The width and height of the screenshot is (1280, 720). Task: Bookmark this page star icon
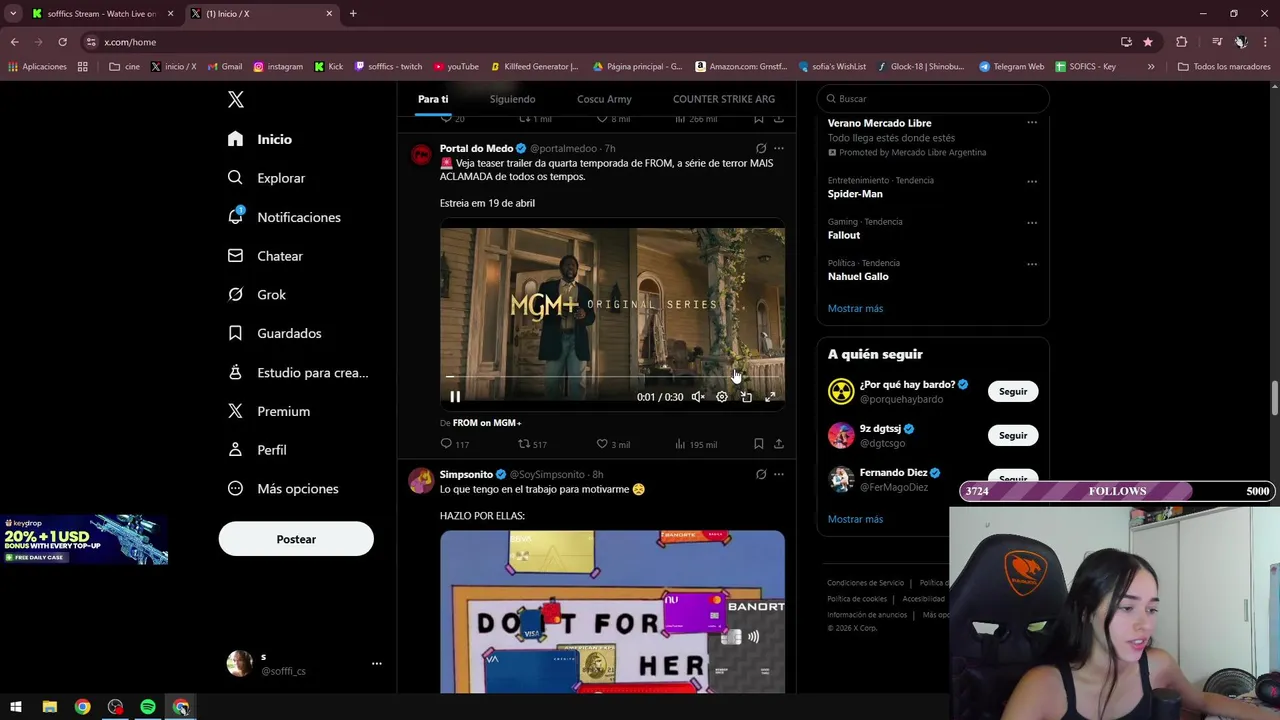(1148, 42)
